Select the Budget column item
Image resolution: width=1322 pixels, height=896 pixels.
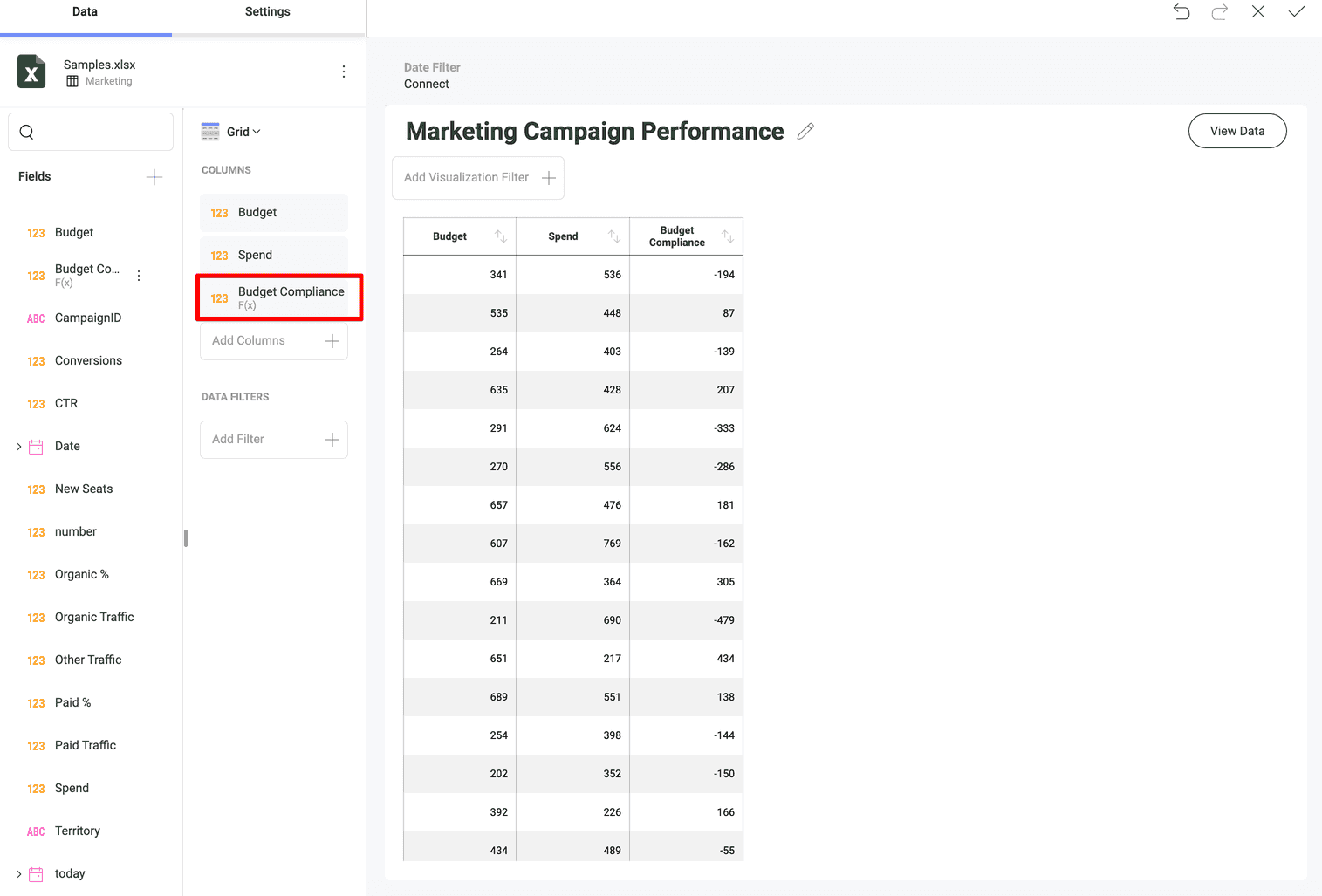274,213
